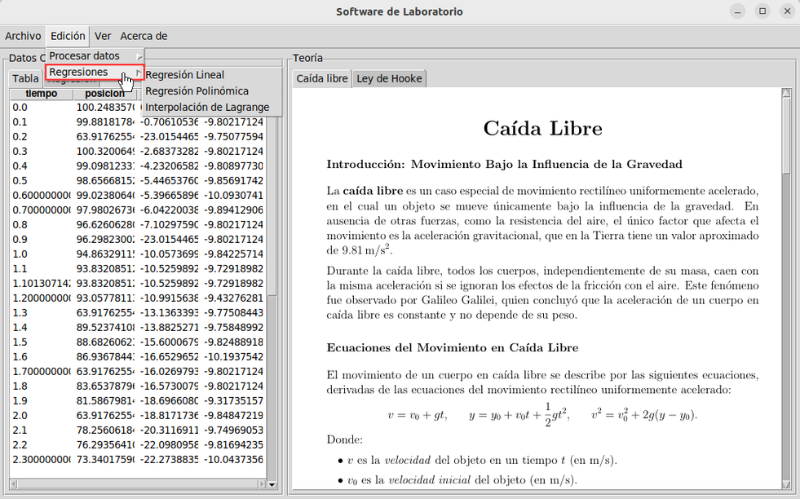The image size is (800, 500).
Task: Open the Acerca de menu
Action: (144, 36)
